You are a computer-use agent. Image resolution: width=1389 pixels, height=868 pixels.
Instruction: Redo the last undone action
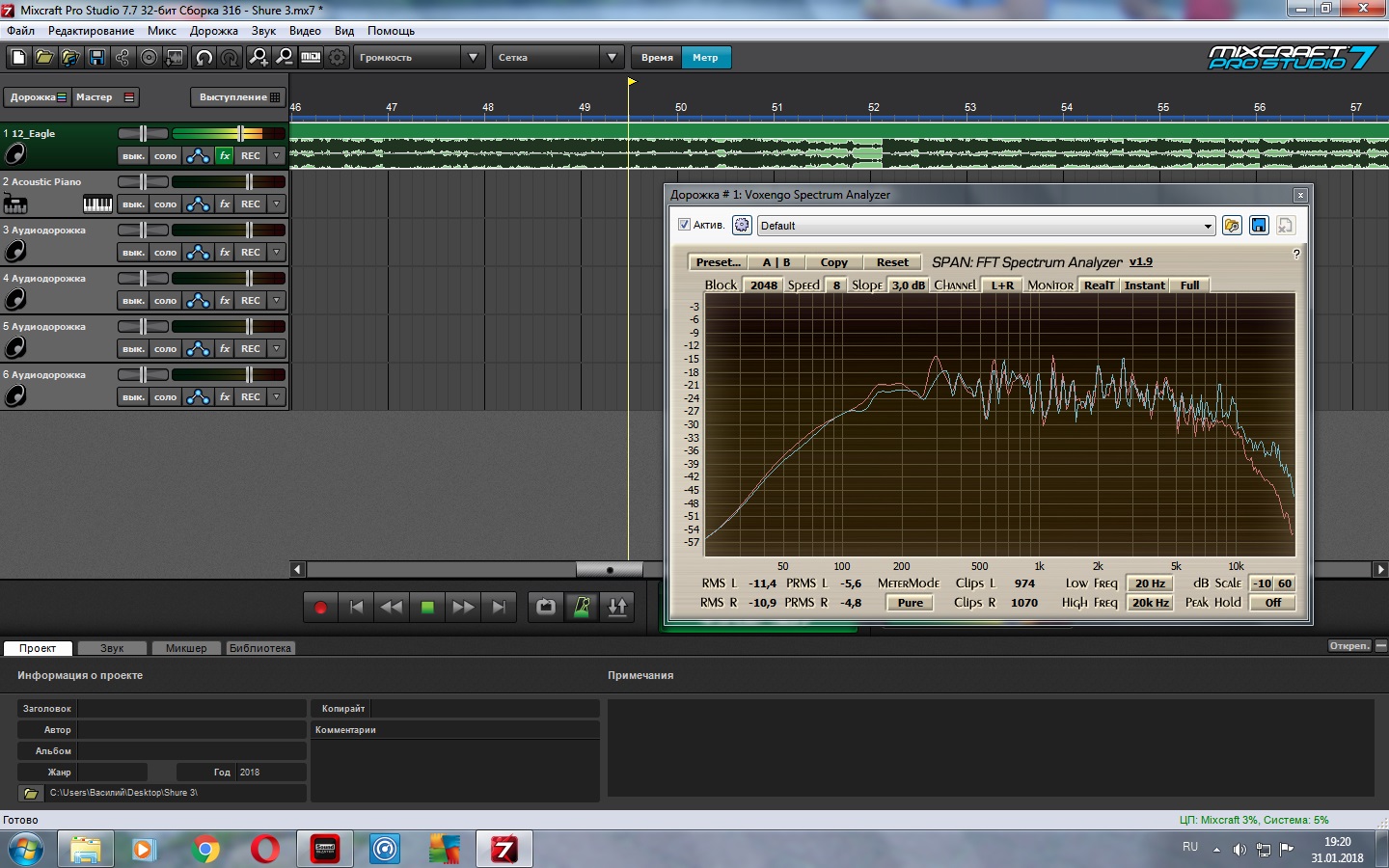pyautogui.click(x=230, y=58)
